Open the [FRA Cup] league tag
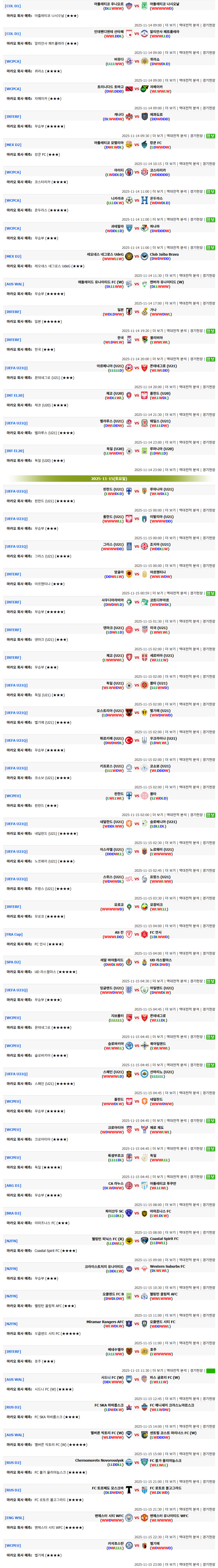 [x=13, y=934]
